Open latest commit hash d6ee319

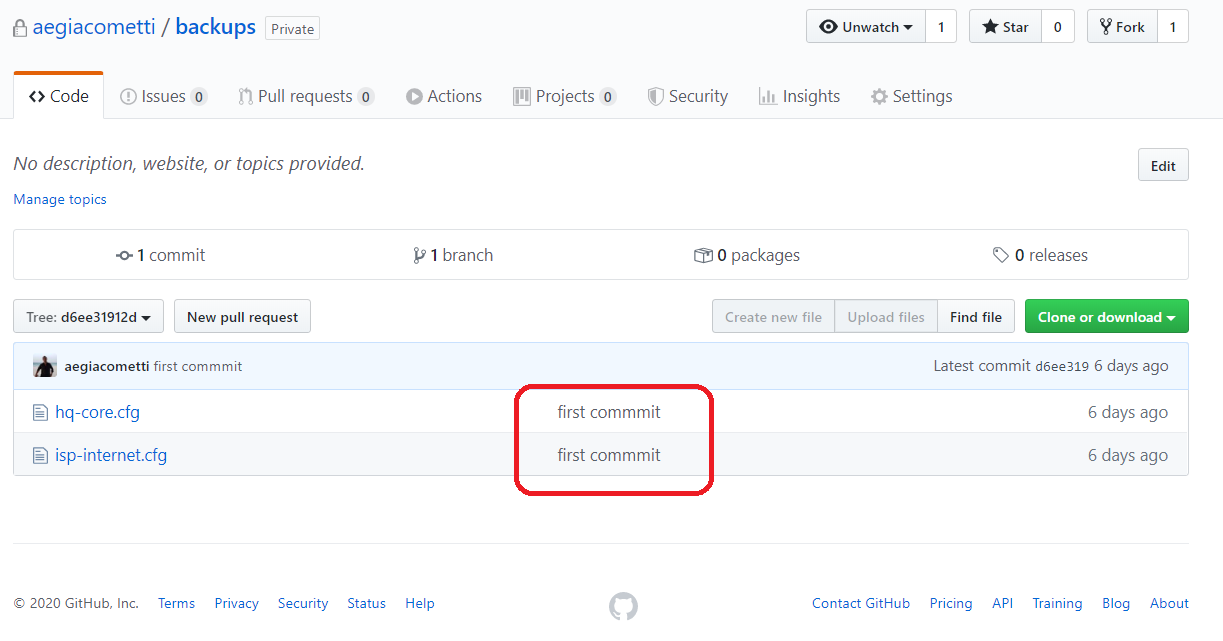[1062, 366]
